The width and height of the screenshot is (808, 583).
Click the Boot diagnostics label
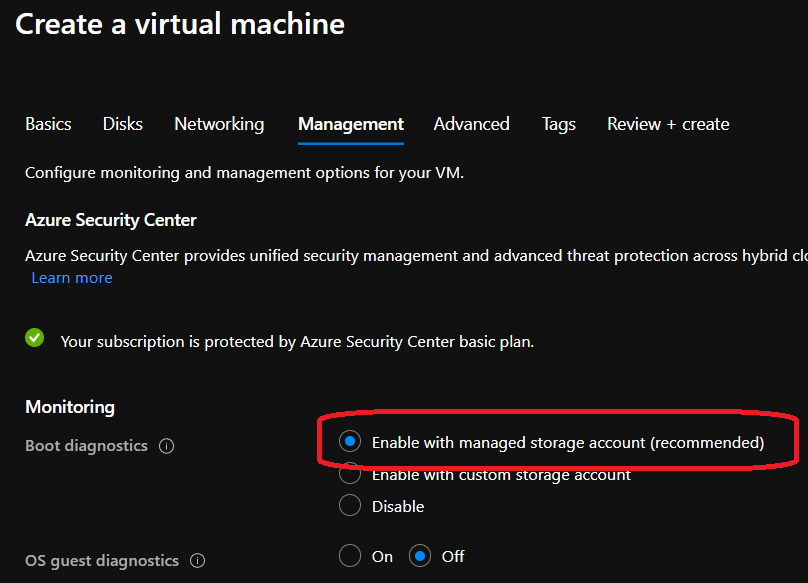(86, 446)
